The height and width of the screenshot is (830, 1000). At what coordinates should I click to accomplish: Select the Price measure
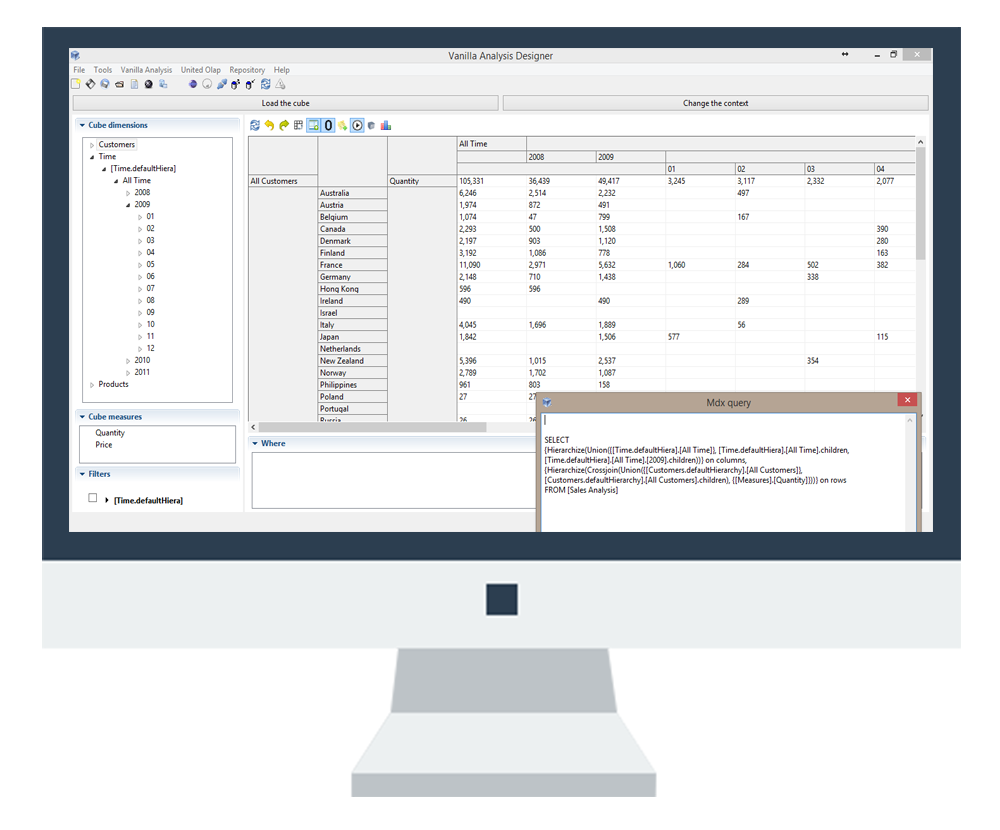(x=103, y=445)
